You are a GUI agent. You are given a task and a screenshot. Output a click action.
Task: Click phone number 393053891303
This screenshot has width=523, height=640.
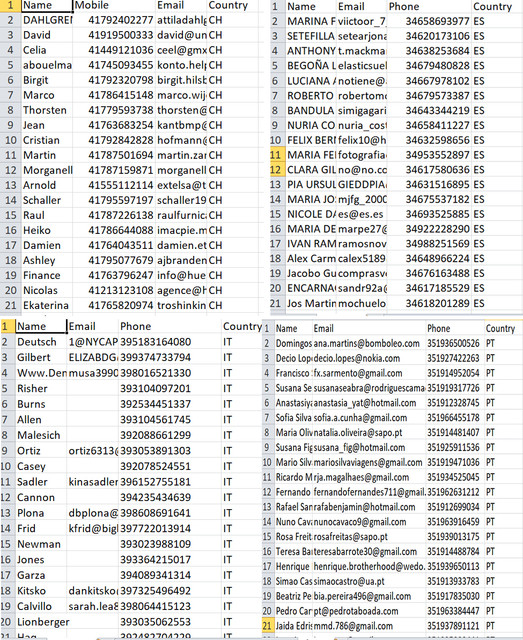pyautogui.click(x=170, y=451)
